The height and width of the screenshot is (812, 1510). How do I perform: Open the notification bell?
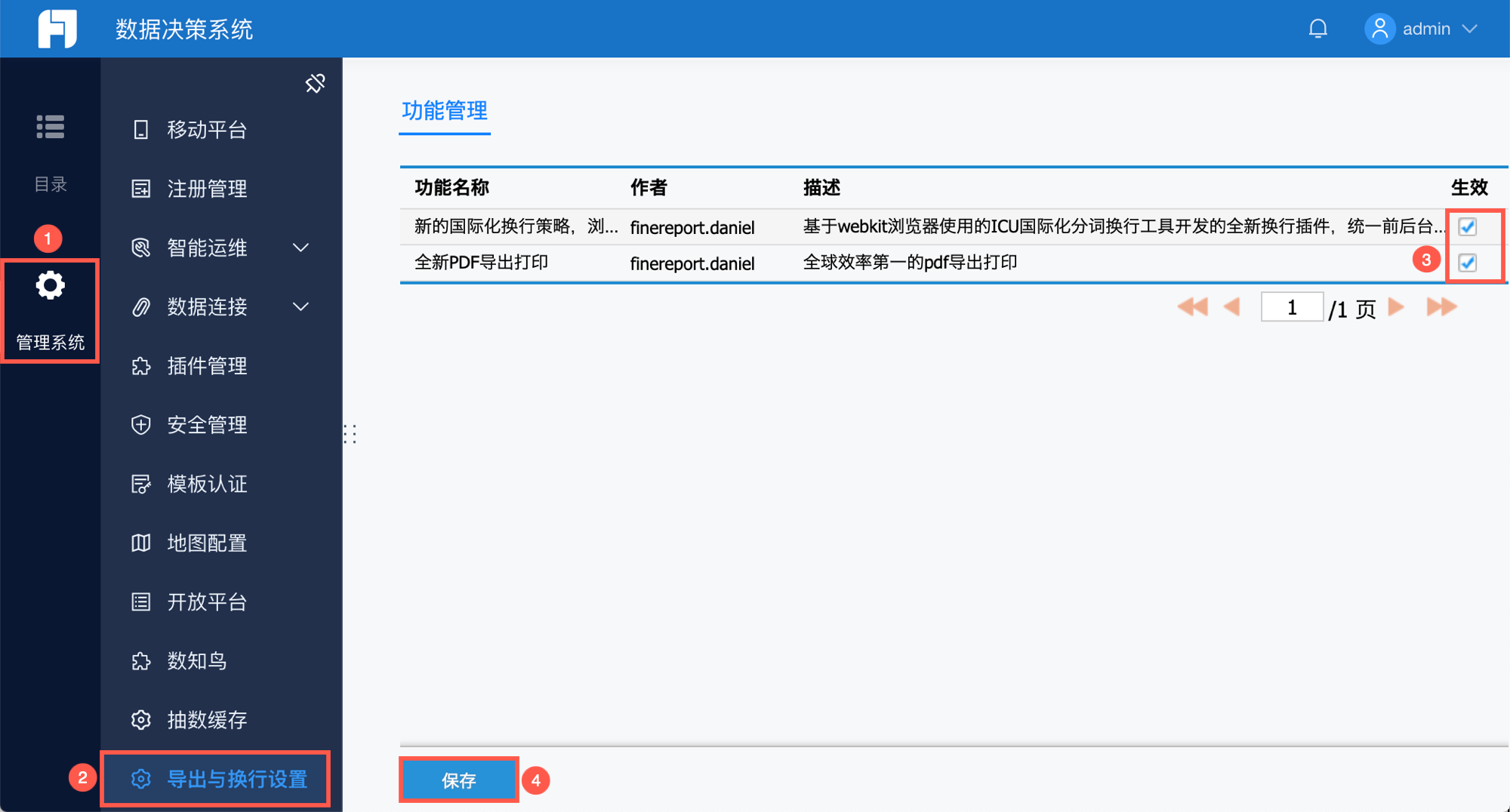tap(1318, 29)
